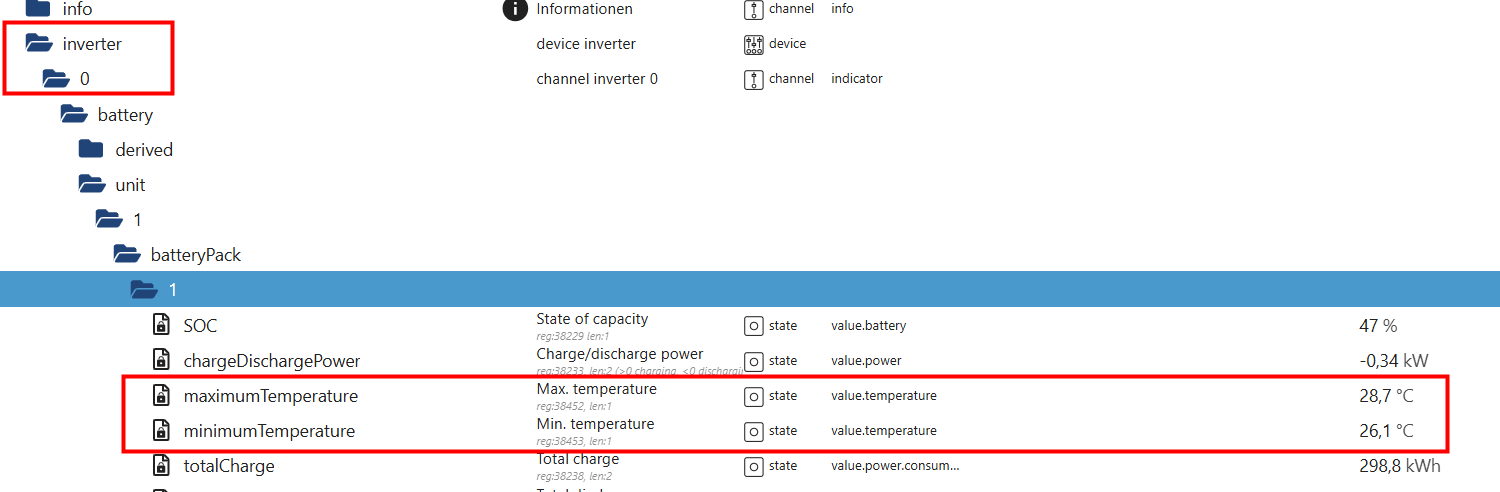This screenshot has height=492, width=1500.
Task: Collapse the unit folder
Action: pyautogui.click(x=91, y=185)
